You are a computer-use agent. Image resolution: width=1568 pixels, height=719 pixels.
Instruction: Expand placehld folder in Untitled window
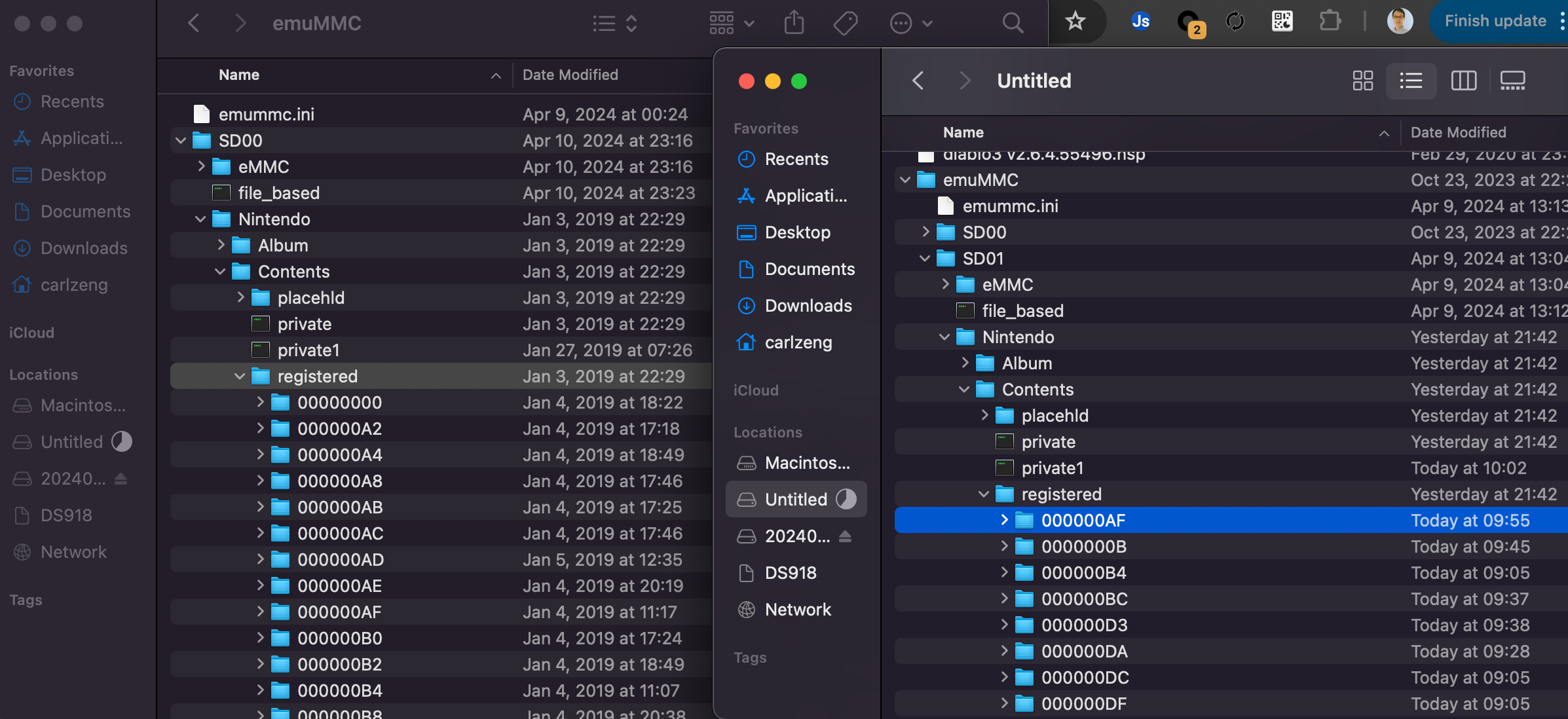[984, 416]
